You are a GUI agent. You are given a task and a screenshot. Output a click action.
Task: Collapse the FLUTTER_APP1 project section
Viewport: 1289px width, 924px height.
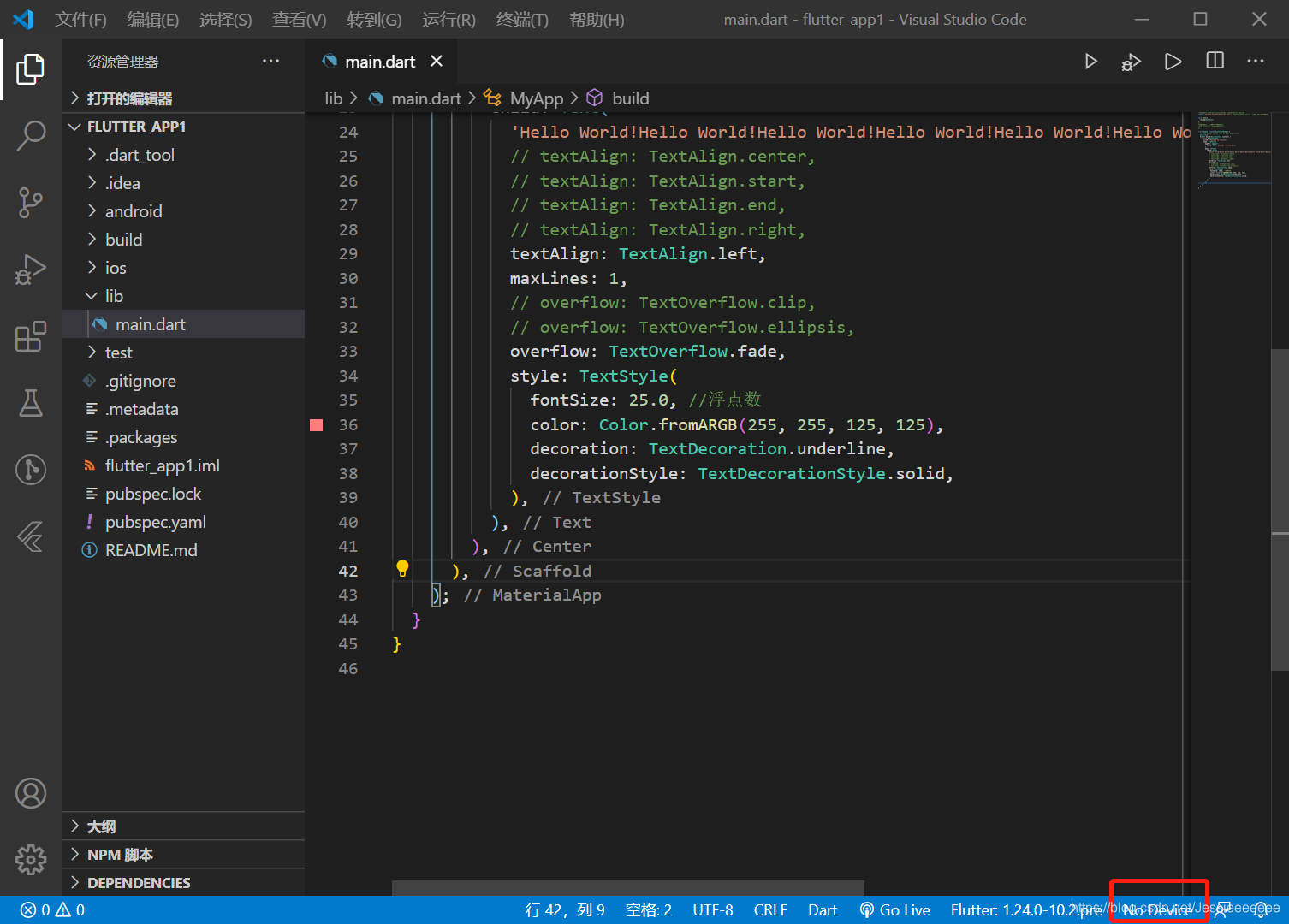184,127
